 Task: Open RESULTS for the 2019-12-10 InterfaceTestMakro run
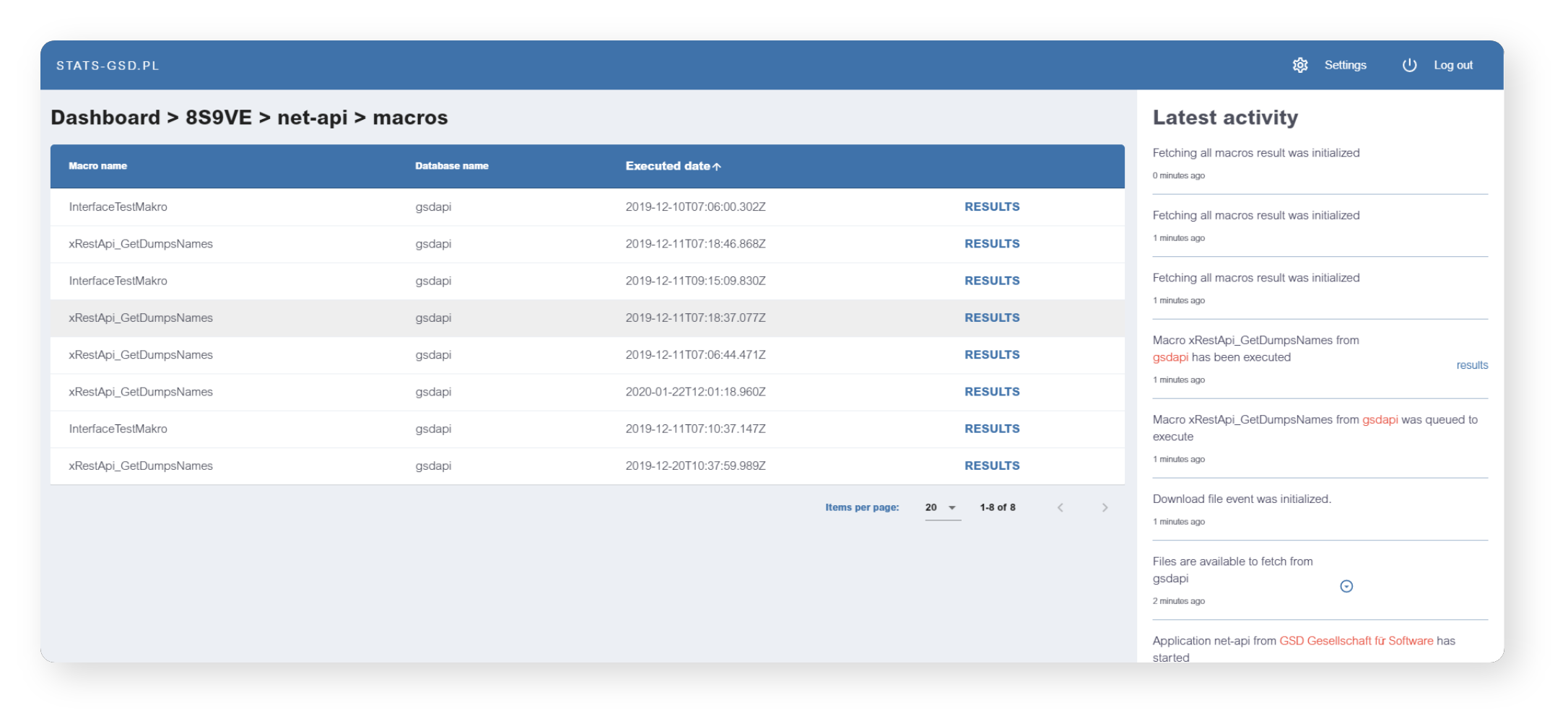tap(991, 207)
